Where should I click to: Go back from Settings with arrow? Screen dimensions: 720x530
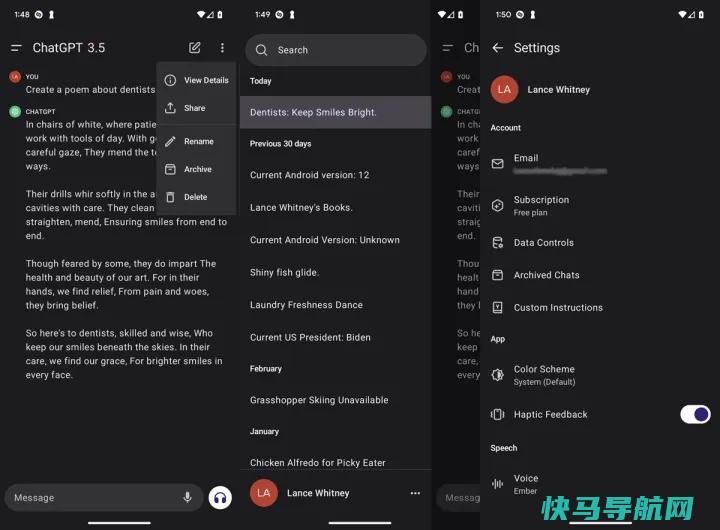tap(498, 48)
